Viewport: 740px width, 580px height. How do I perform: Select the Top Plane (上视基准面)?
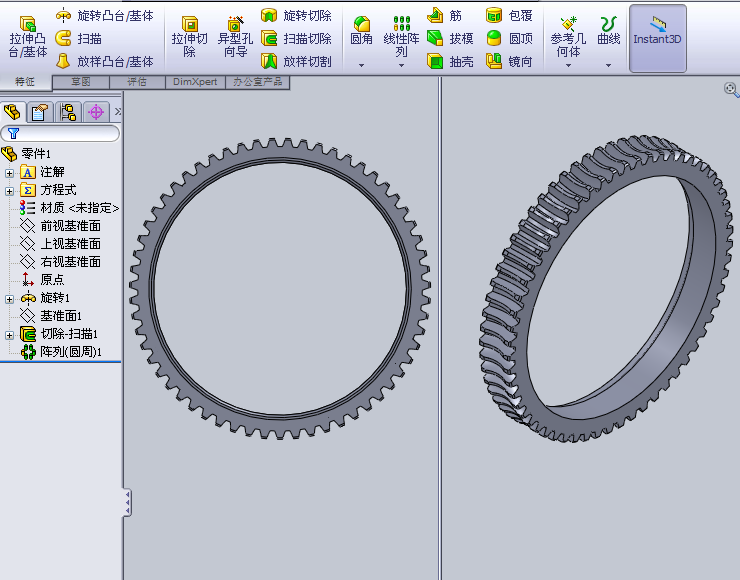tap(60, 244)
